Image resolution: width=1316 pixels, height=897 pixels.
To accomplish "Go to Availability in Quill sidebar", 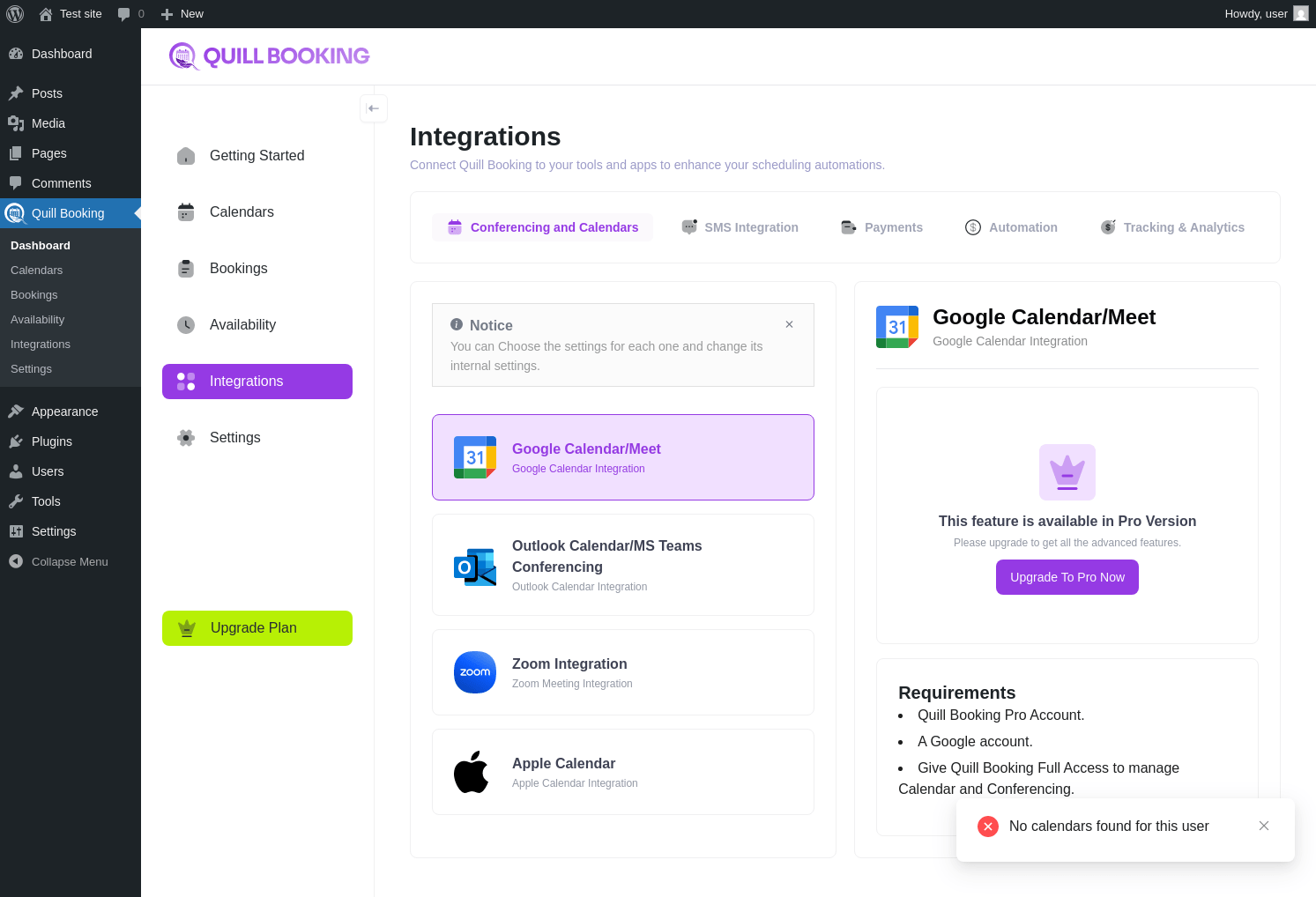I will pos(242,325).
